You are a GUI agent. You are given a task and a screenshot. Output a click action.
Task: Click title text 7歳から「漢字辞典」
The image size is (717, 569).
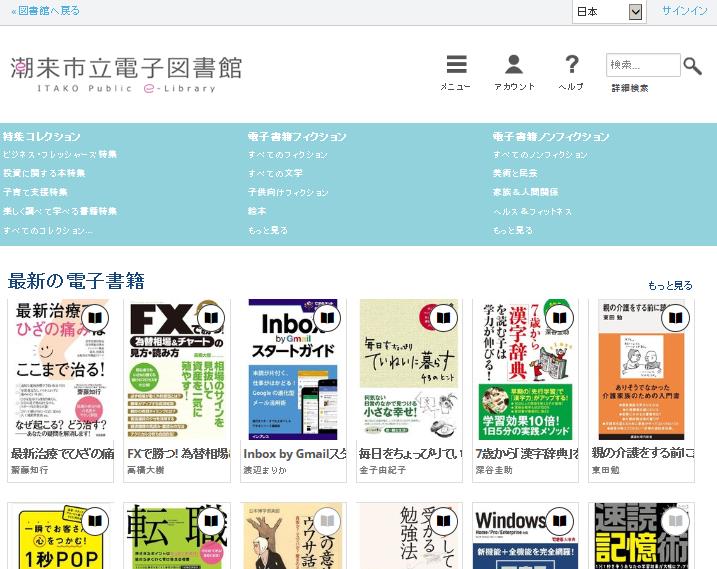527,453
